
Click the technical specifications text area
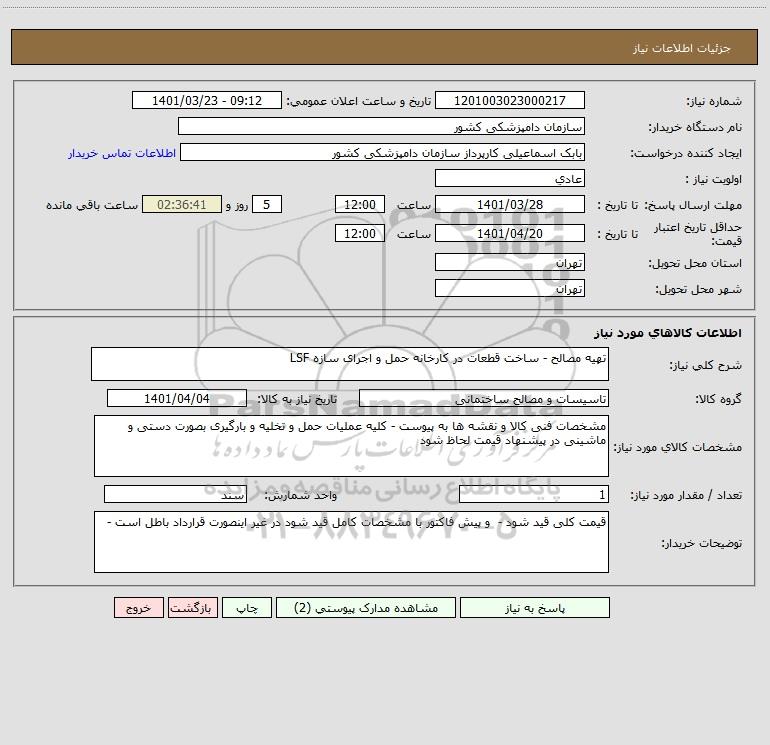click(x=351, y=446)
